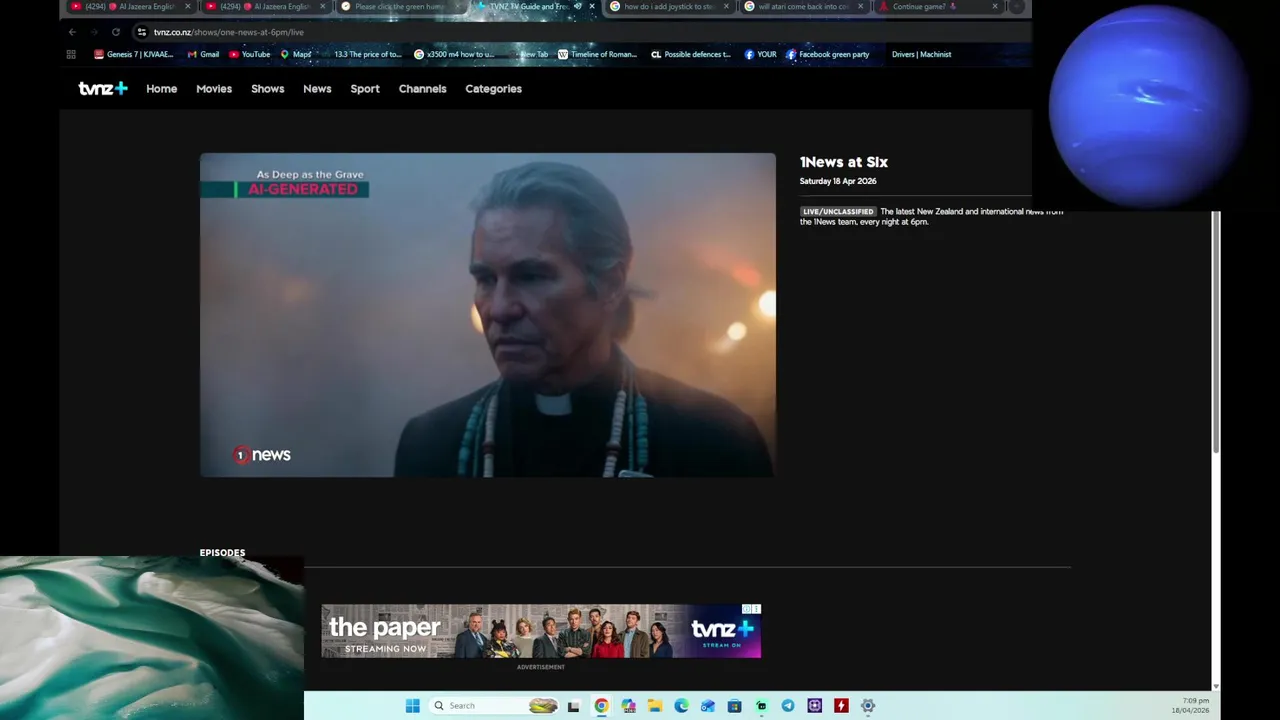Open the 'x3500 m4 how to' bookmark

454,54
